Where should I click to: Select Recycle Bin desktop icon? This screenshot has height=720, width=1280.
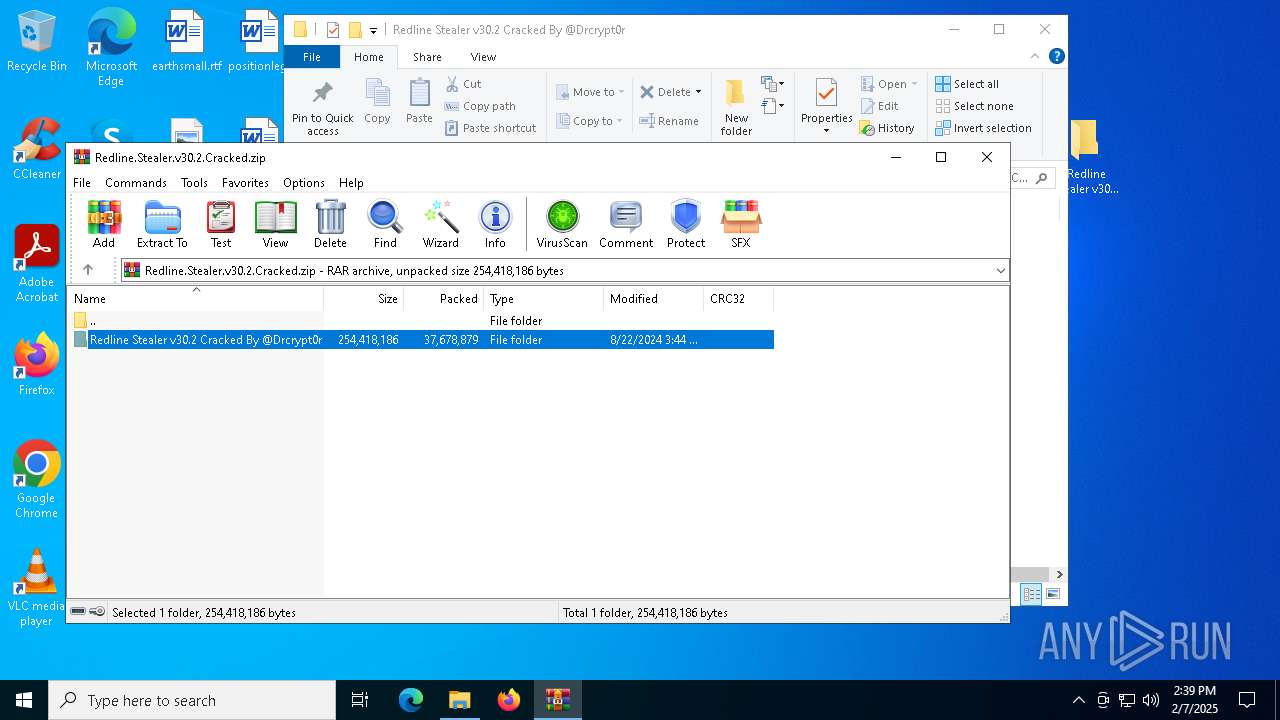(x=36, y=42)
